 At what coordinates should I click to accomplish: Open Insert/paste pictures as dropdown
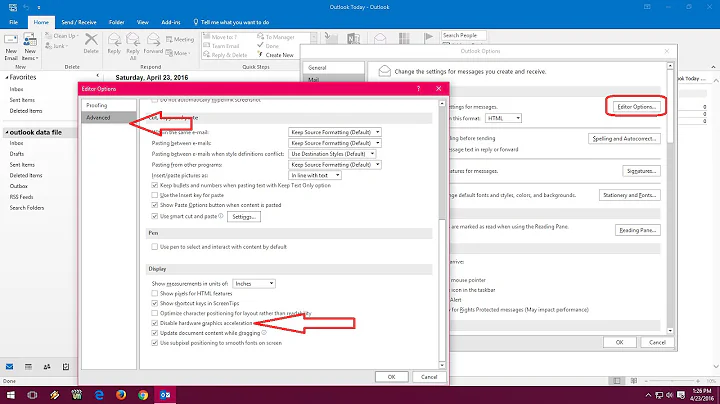point(315,175)
